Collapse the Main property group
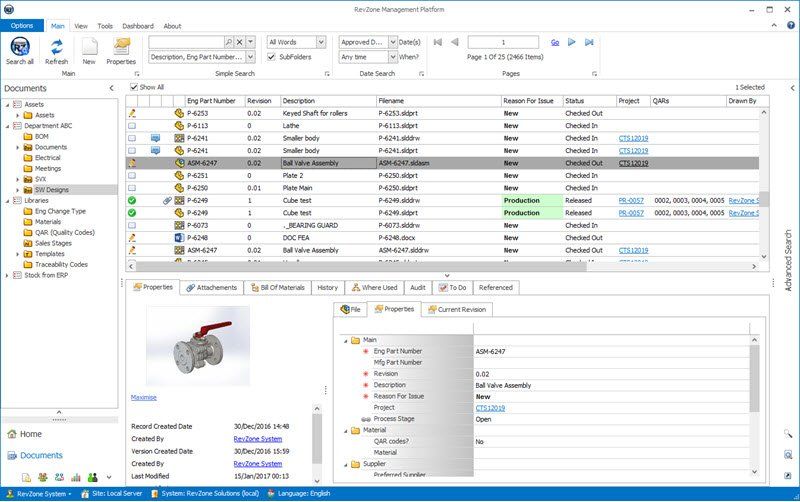800x502 pixels. [345, 340]
